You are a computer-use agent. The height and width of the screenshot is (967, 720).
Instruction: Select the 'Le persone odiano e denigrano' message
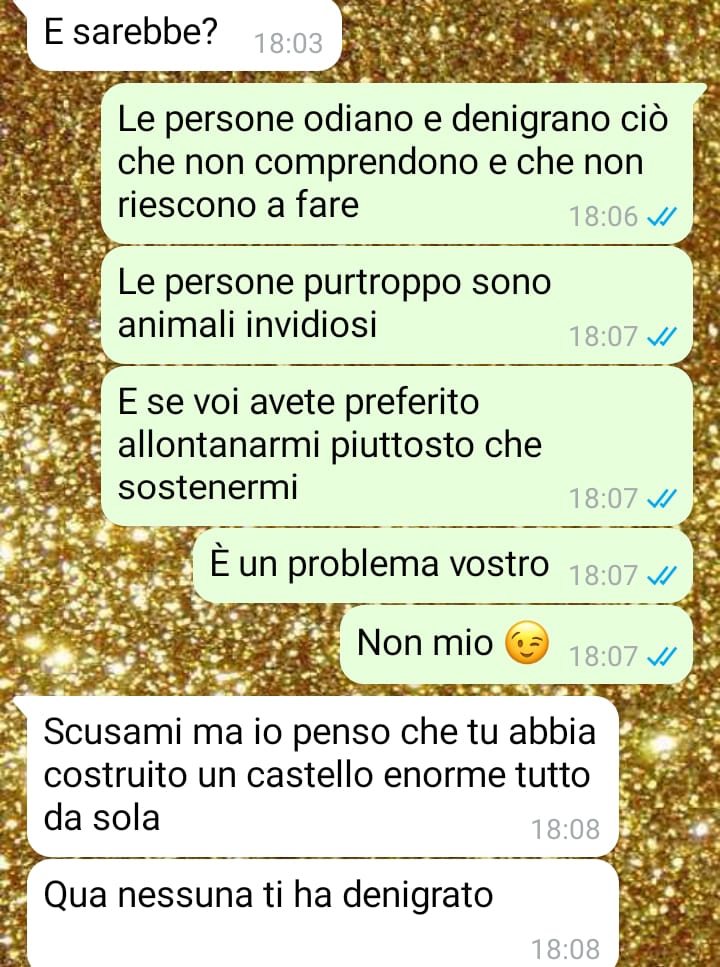click(x=397, y=163)
